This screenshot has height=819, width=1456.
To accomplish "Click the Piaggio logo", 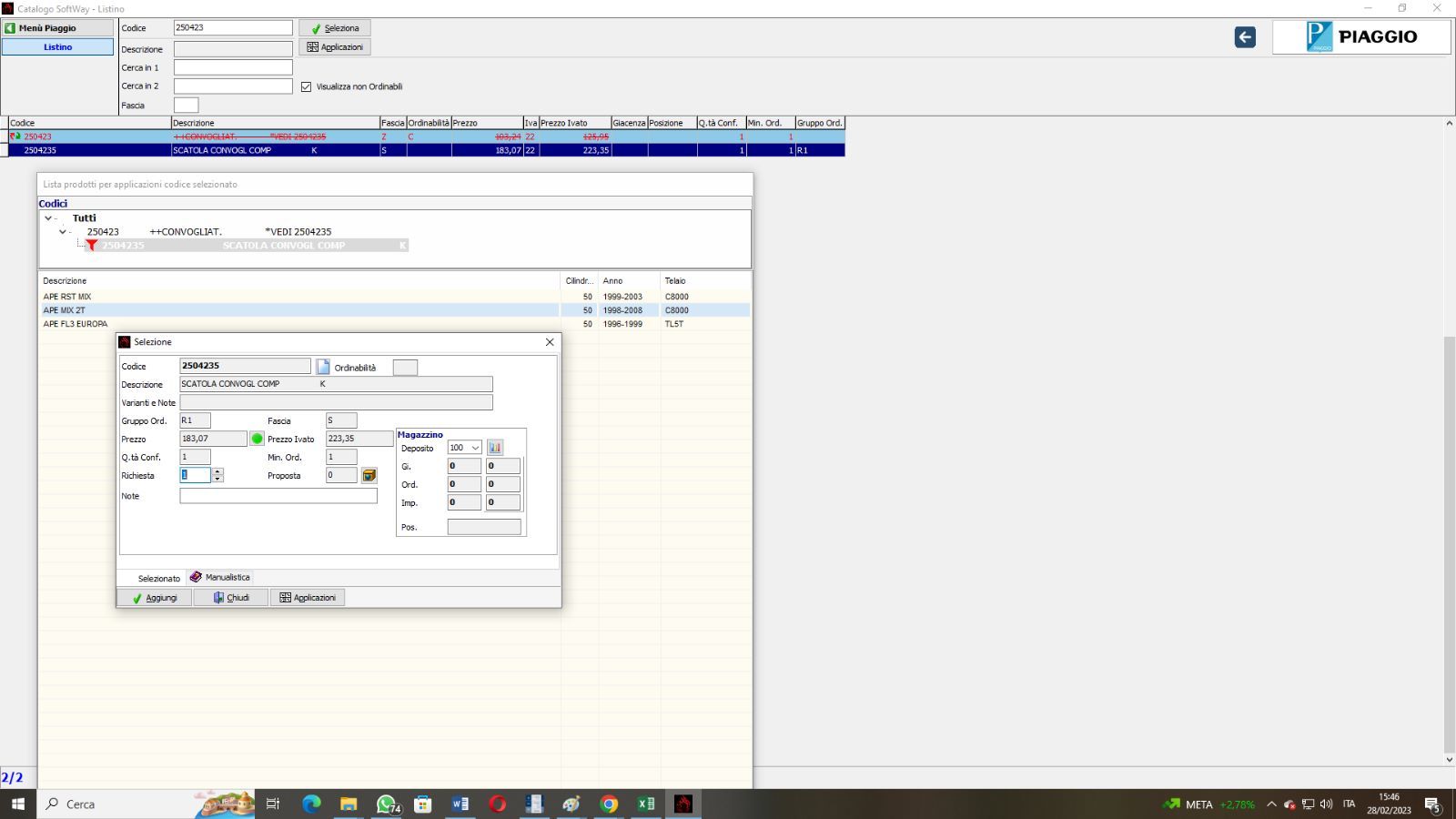I will point(1360,37).
